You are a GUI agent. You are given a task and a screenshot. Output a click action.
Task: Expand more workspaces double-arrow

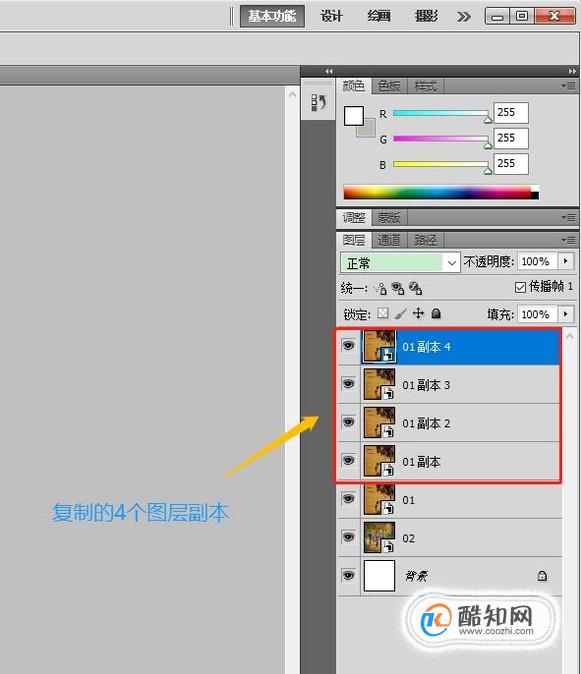pos(464,17)
